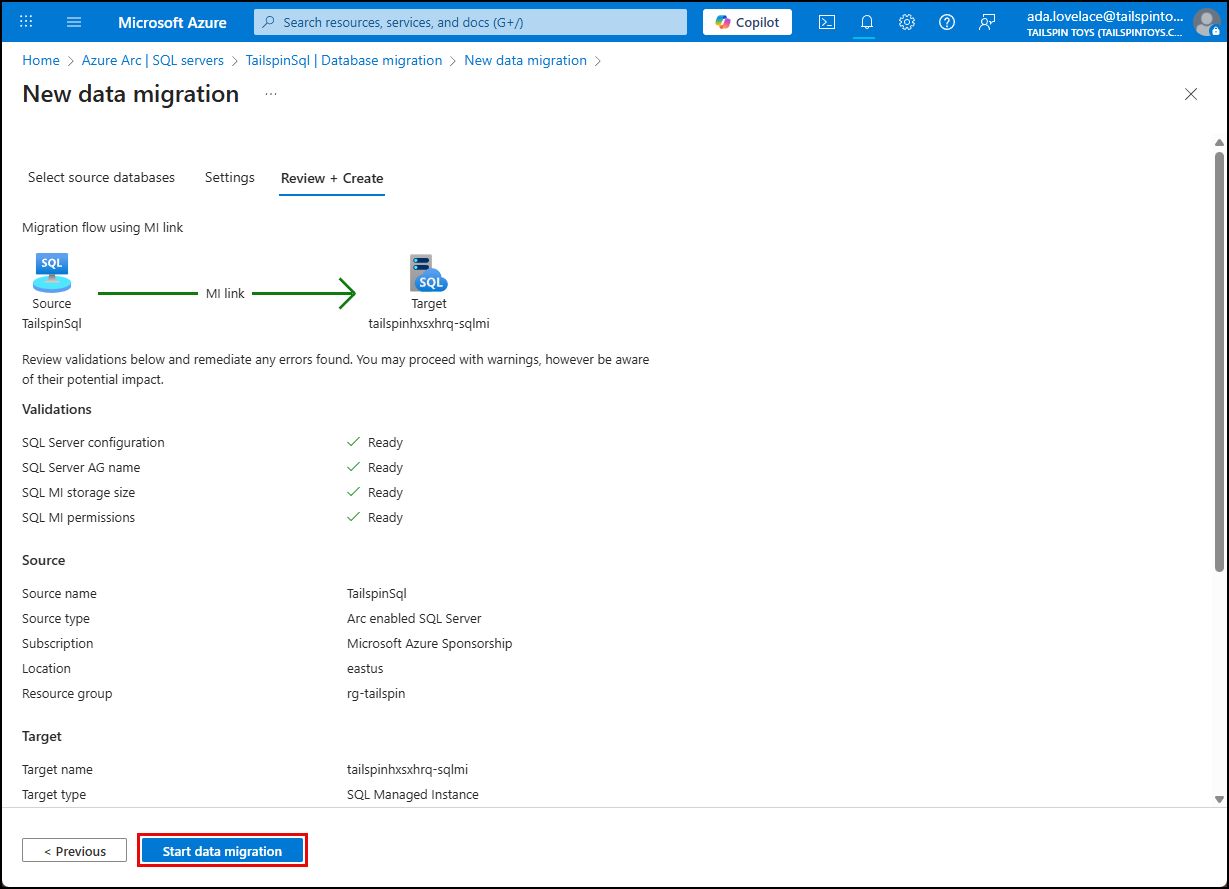
Task: Navigate to Home via breadcrumb
Action: tap(40, 60)
